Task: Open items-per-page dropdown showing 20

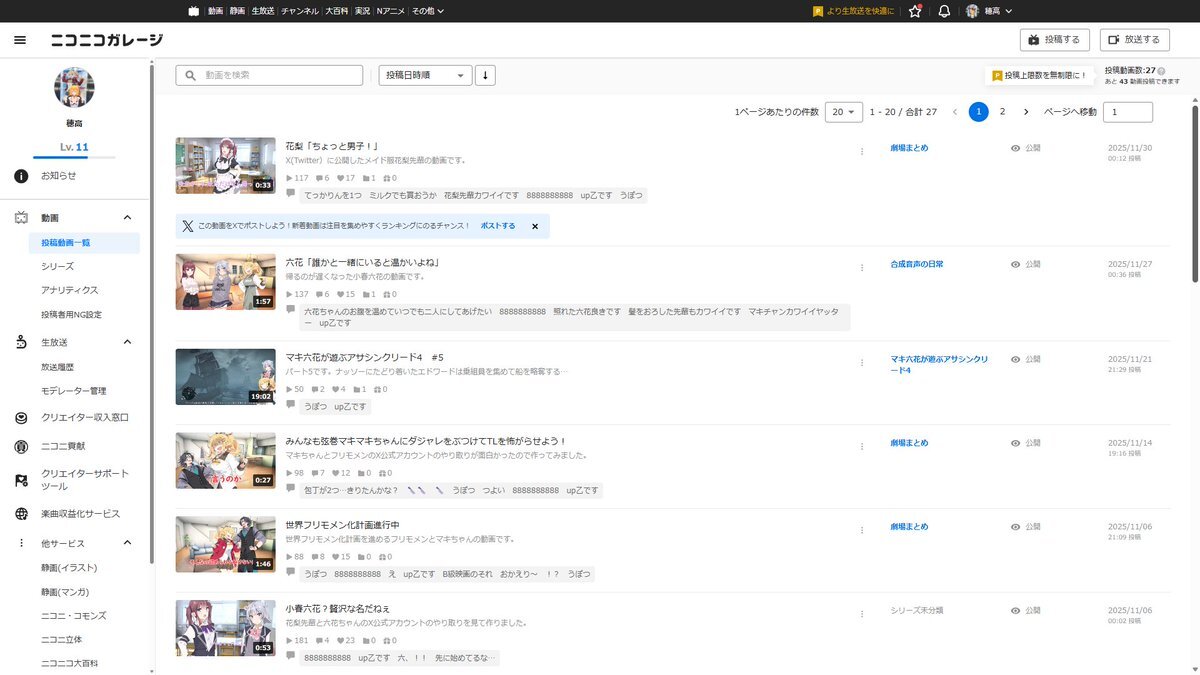Action: (x=844, y=112)
